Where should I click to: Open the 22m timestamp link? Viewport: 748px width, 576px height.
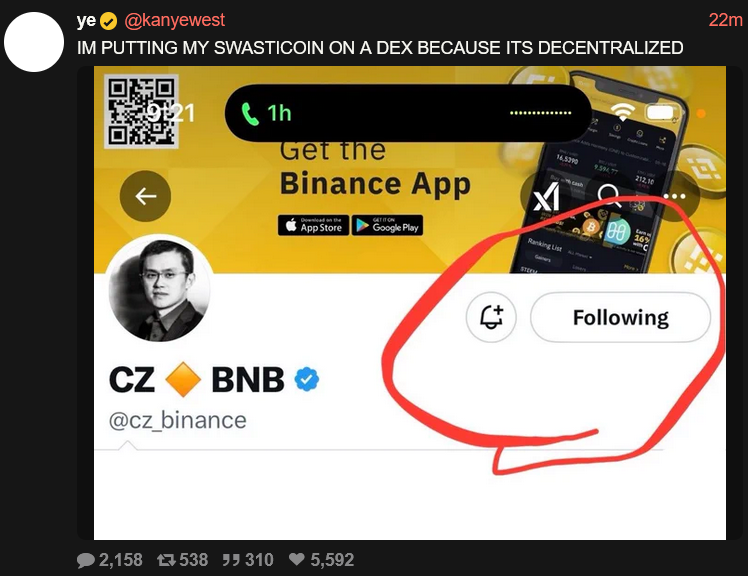(x=726, y=21)
